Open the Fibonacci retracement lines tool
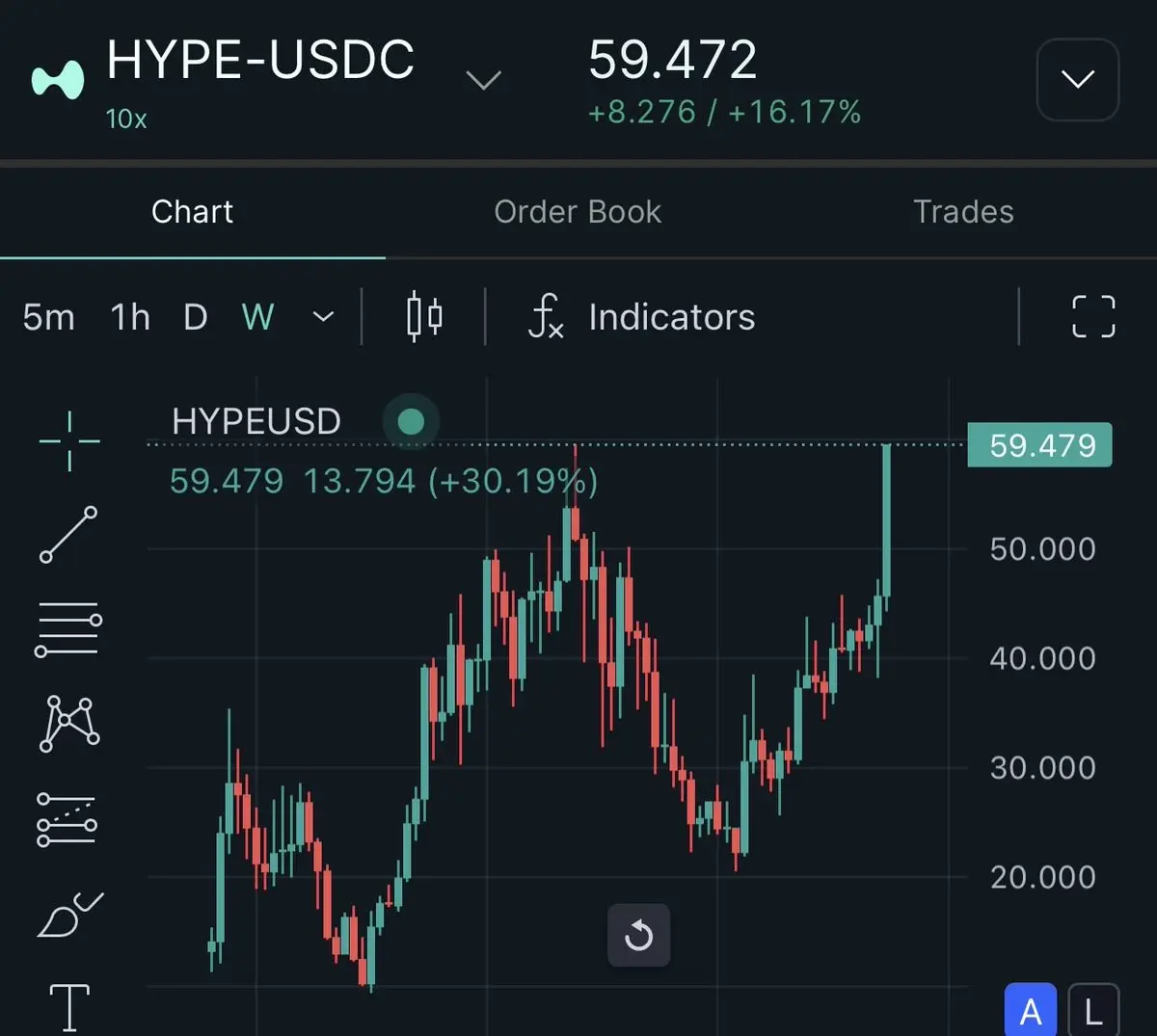 point(68,630)
